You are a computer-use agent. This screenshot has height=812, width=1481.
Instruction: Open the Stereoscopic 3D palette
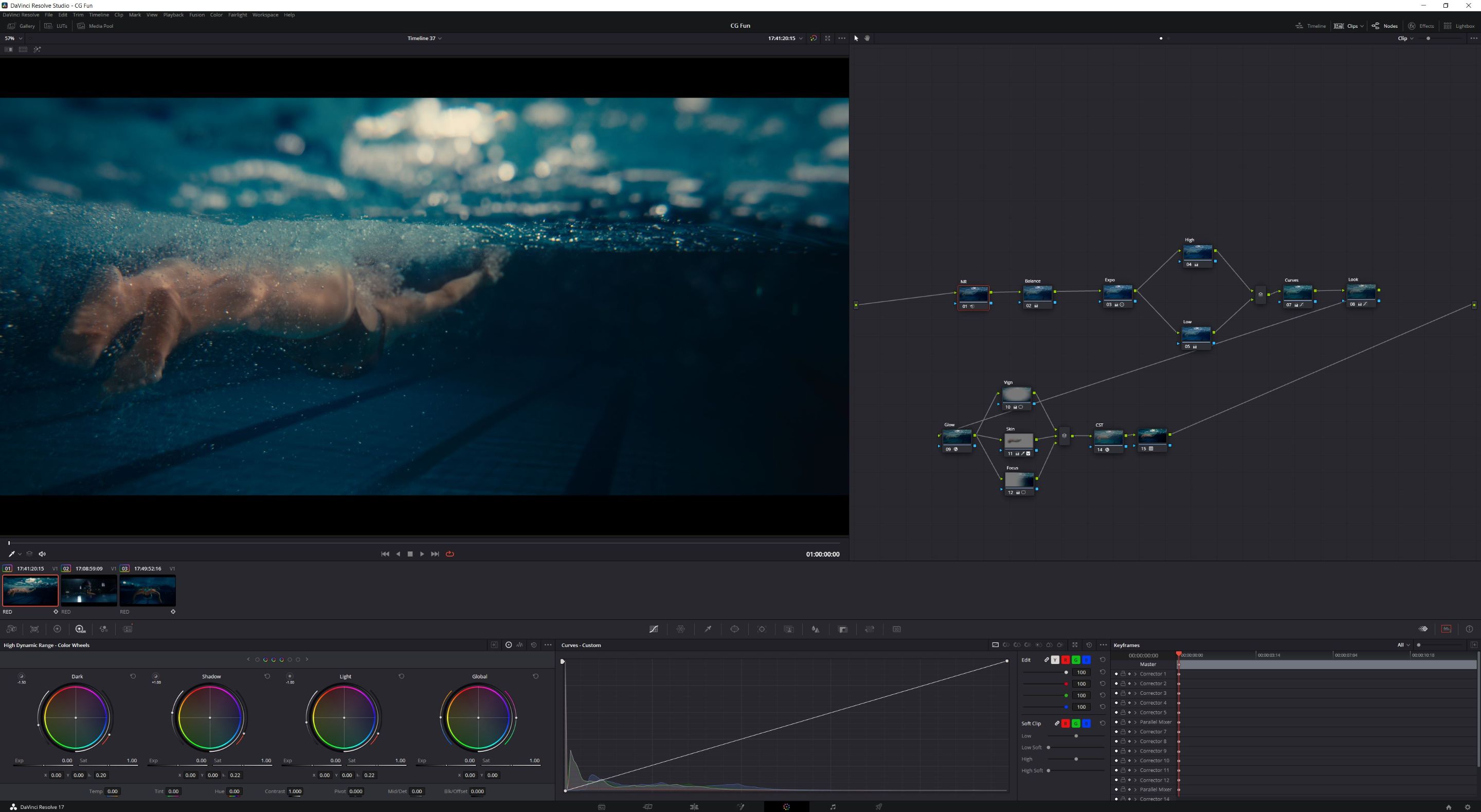coord(897,629)
